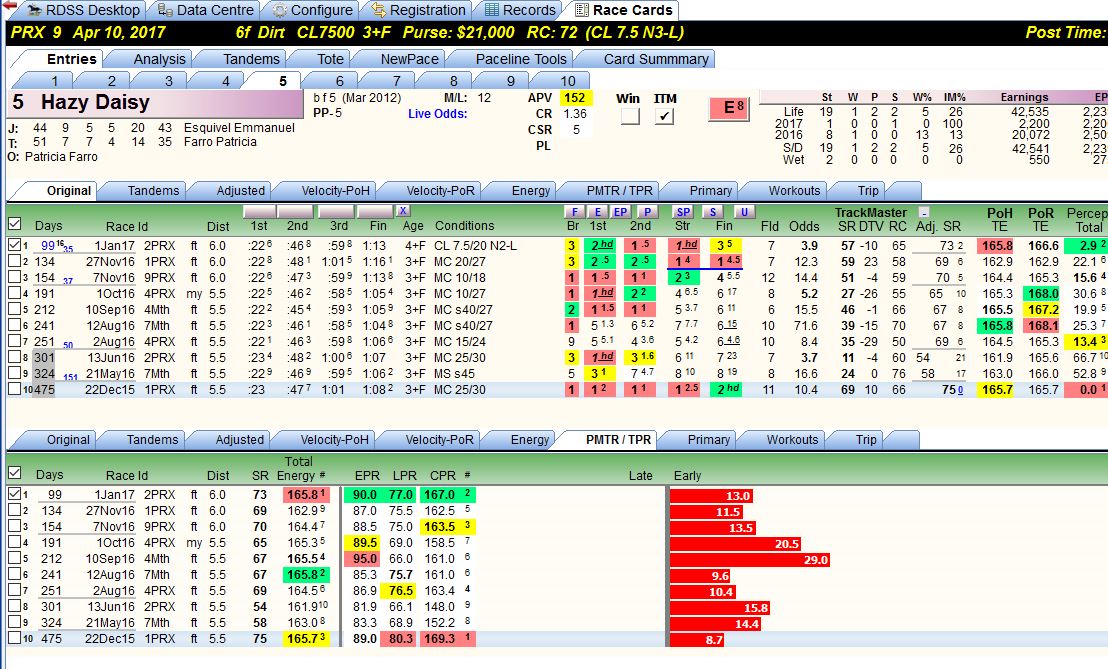
Task: Click the trainer name Farro Patricia
Action: 220,142
